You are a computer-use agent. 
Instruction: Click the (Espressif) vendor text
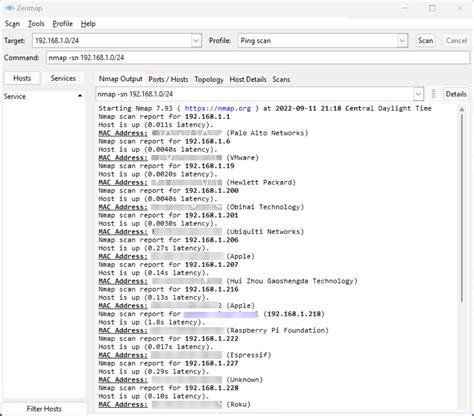(x=249, y=355)
